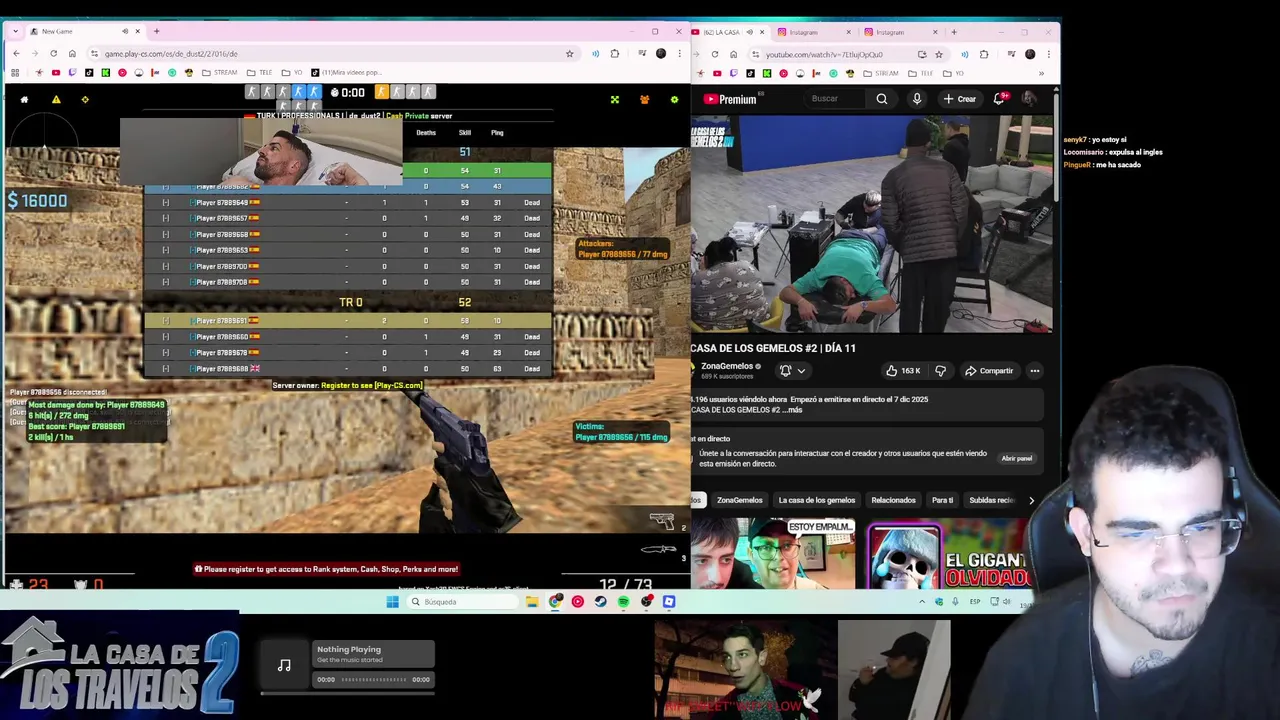Open Steam from the taskbar

pyautogui.click(x=600, y=602)
